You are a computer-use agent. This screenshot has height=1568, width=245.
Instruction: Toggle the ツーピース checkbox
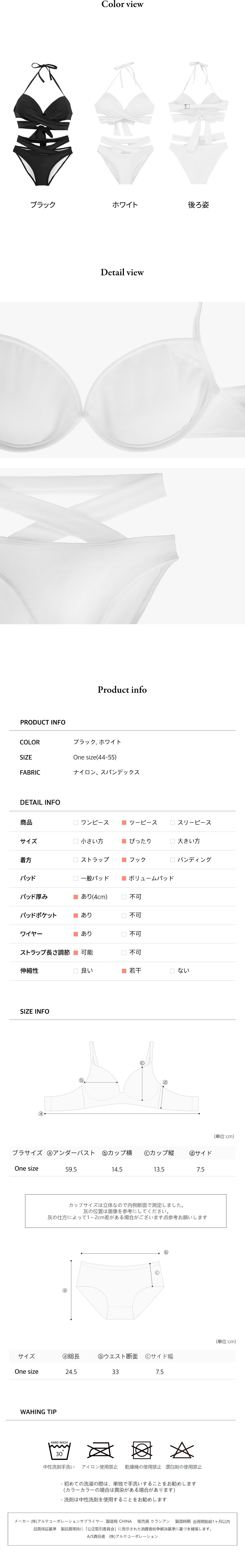click(x=124, y=822)
